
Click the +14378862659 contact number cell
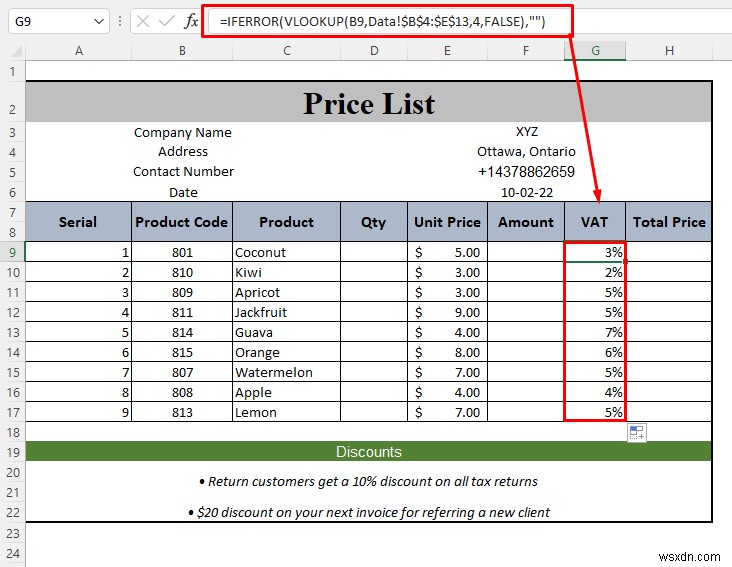click(526, 172)
